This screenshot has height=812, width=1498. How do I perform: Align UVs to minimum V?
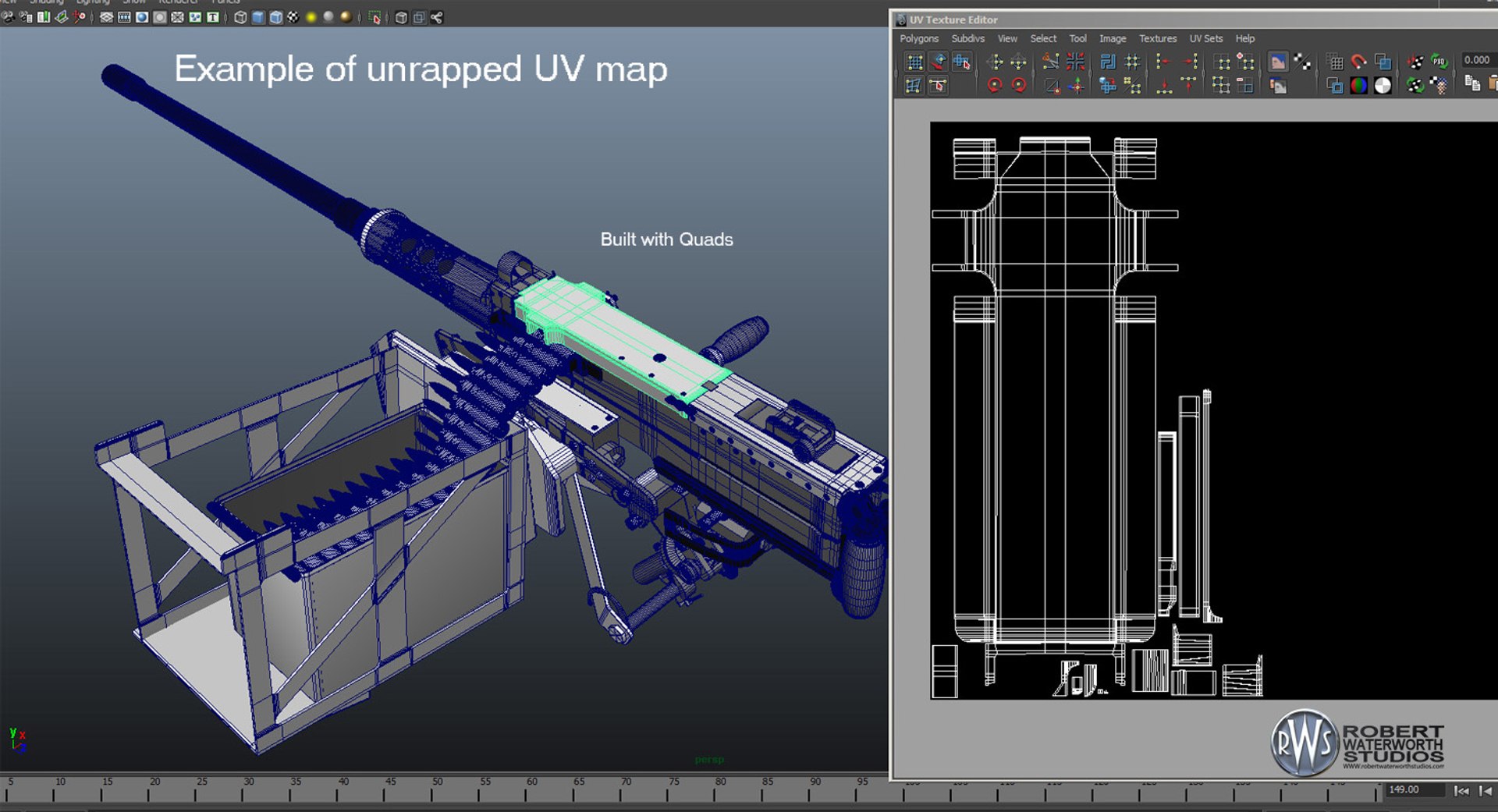pos(1163,85)
